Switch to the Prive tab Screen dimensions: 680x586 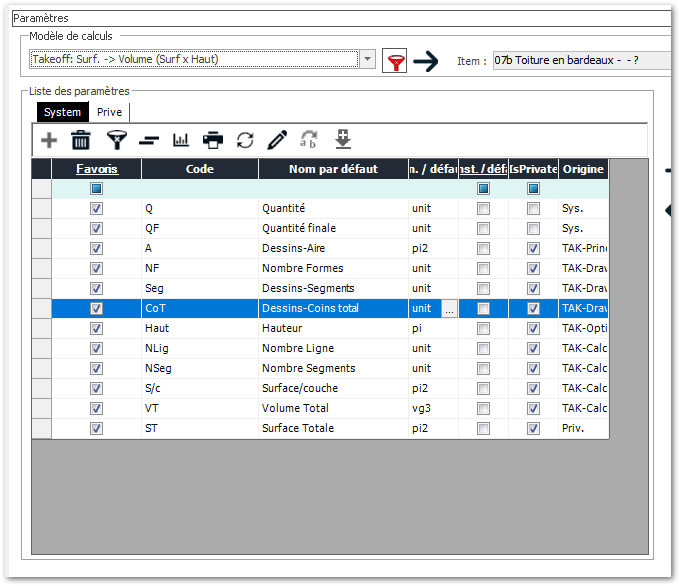109,112
